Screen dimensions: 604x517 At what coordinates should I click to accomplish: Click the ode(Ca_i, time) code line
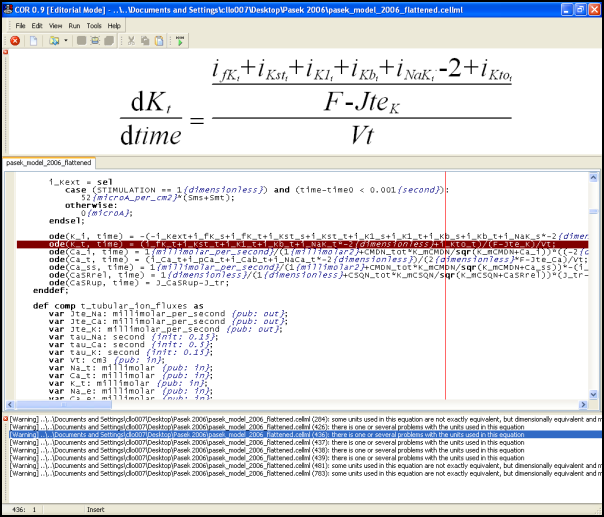(x=318, y=252)
